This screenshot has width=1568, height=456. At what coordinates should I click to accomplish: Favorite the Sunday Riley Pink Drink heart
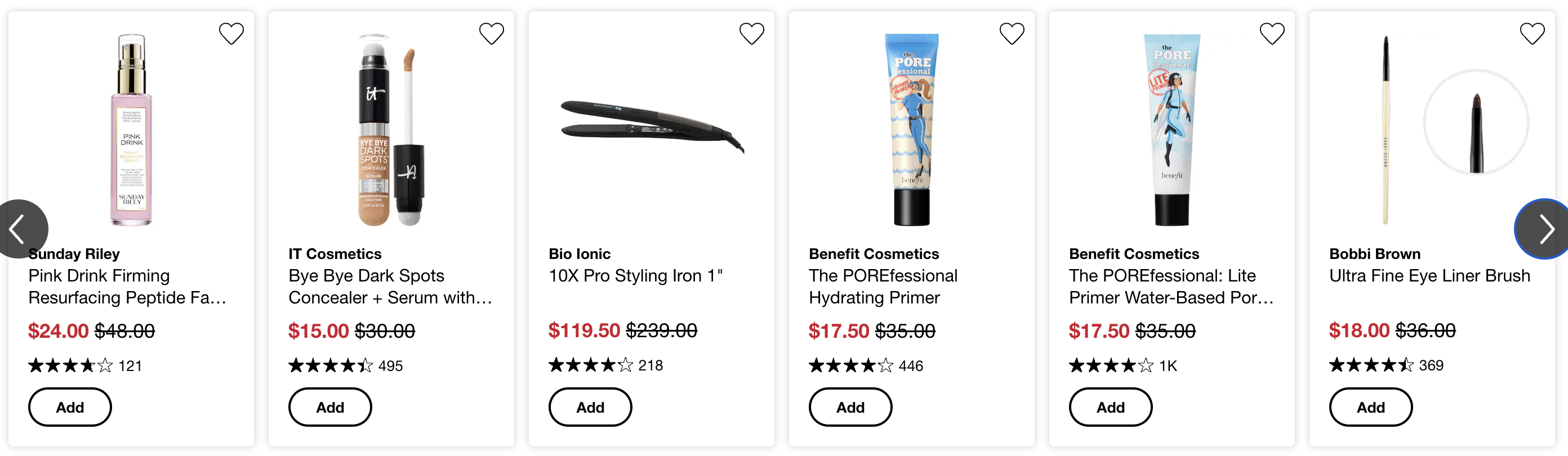tap(231, 33)
